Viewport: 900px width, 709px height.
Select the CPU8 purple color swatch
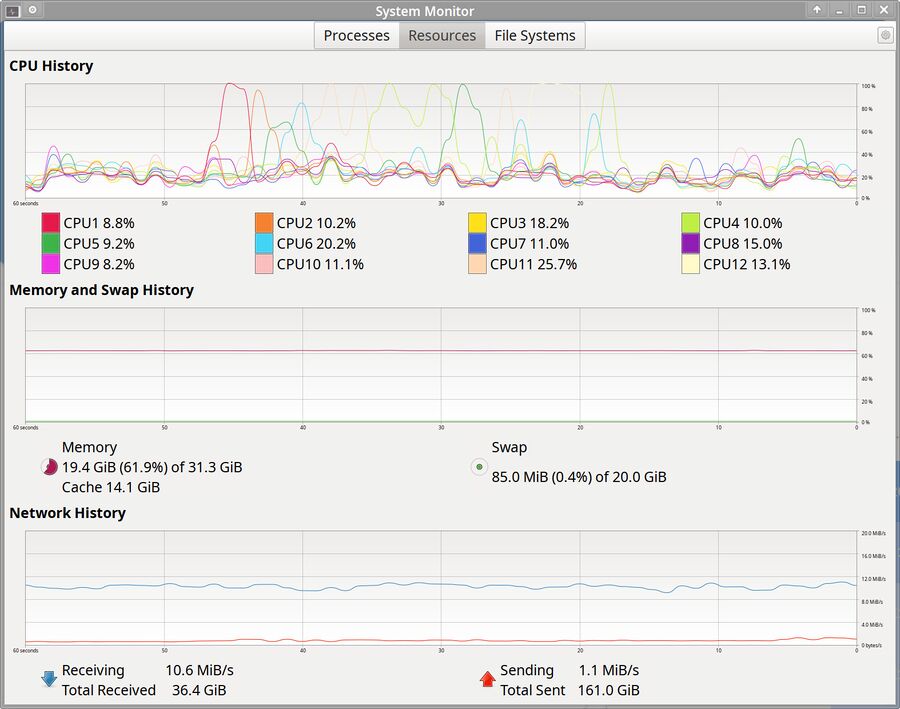tap(691, 243)
